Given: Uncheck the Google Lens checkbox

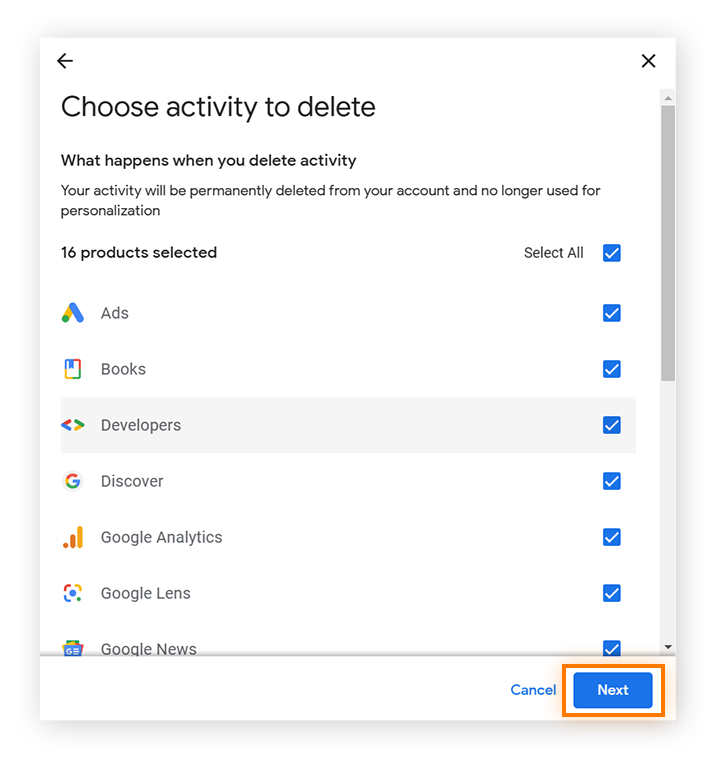Looking at the screenshot, I should (x=611, y=593).
